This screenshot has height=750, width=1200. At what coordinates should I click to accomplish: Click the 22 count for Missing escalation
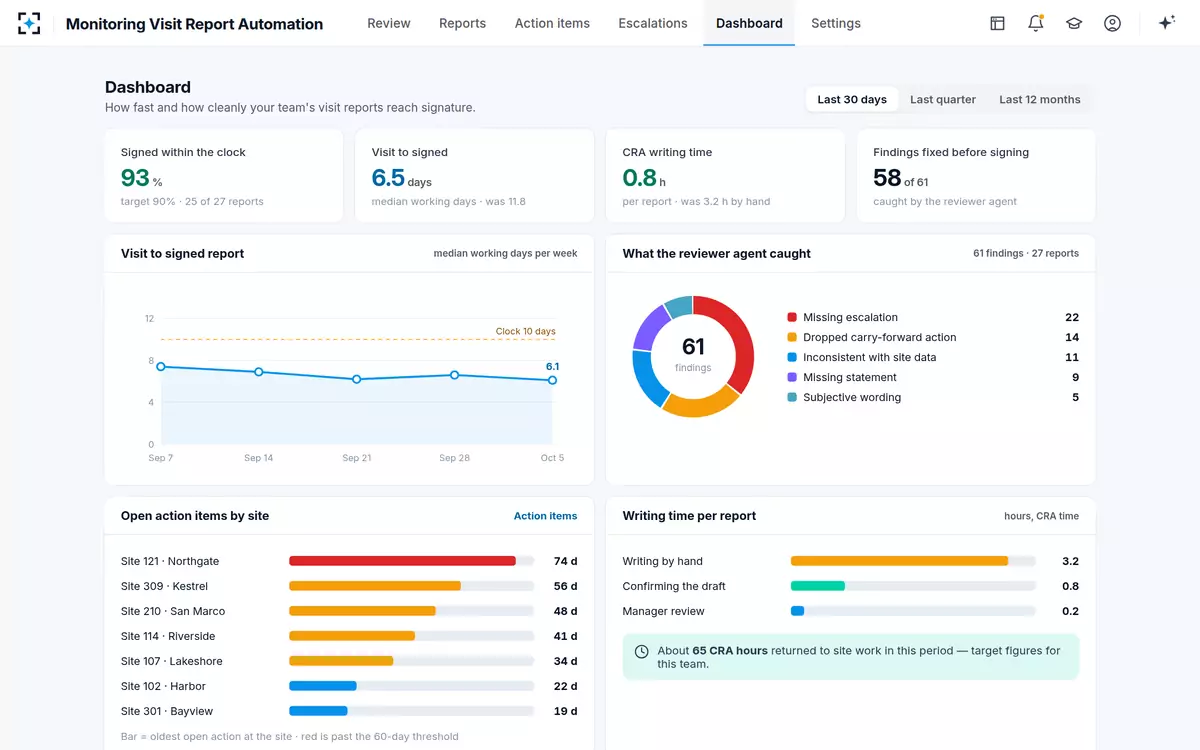pos(1072,317)
